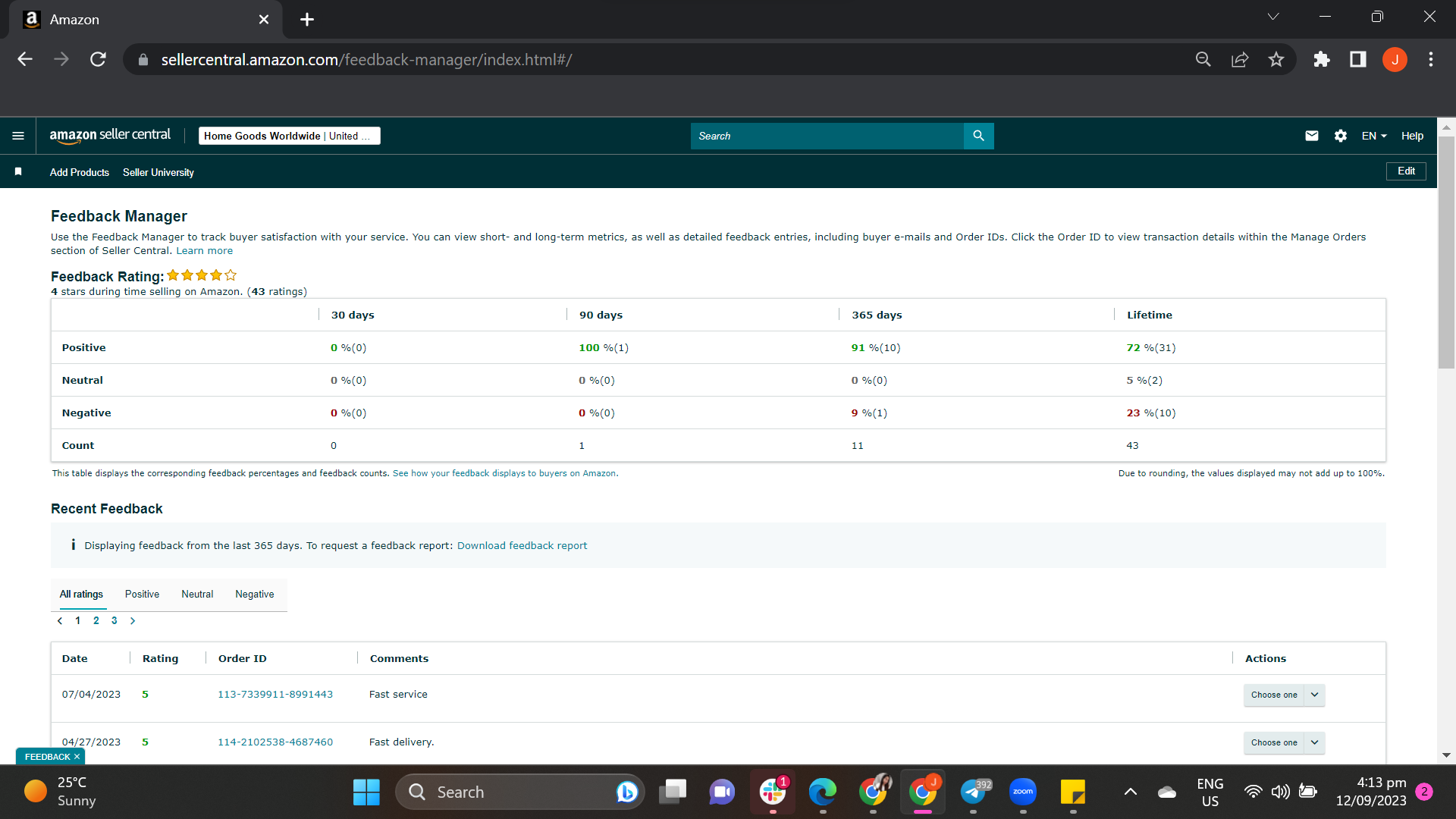Open the buyer messages envelope icon
Image resolution: width=1456 pixels, height=819 pixels.
(x=1311, y=136)
